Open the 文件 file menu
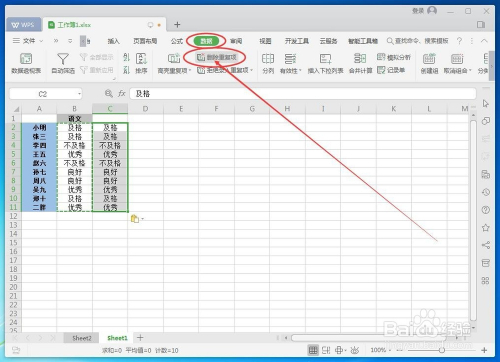 [28, 41]
